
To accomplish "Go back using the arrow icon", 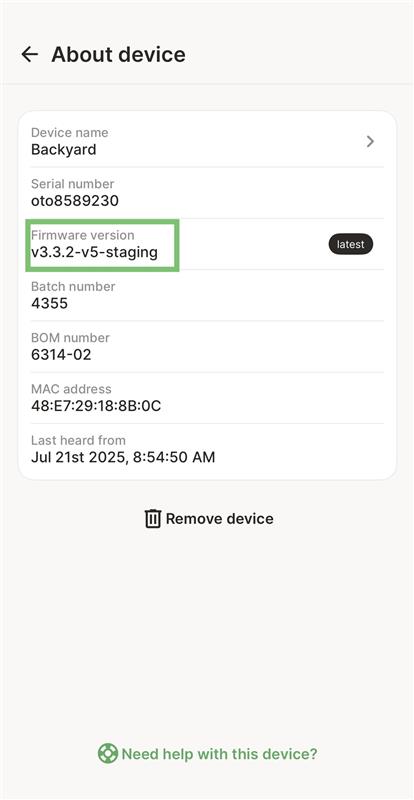I will (x=30, y=54).
